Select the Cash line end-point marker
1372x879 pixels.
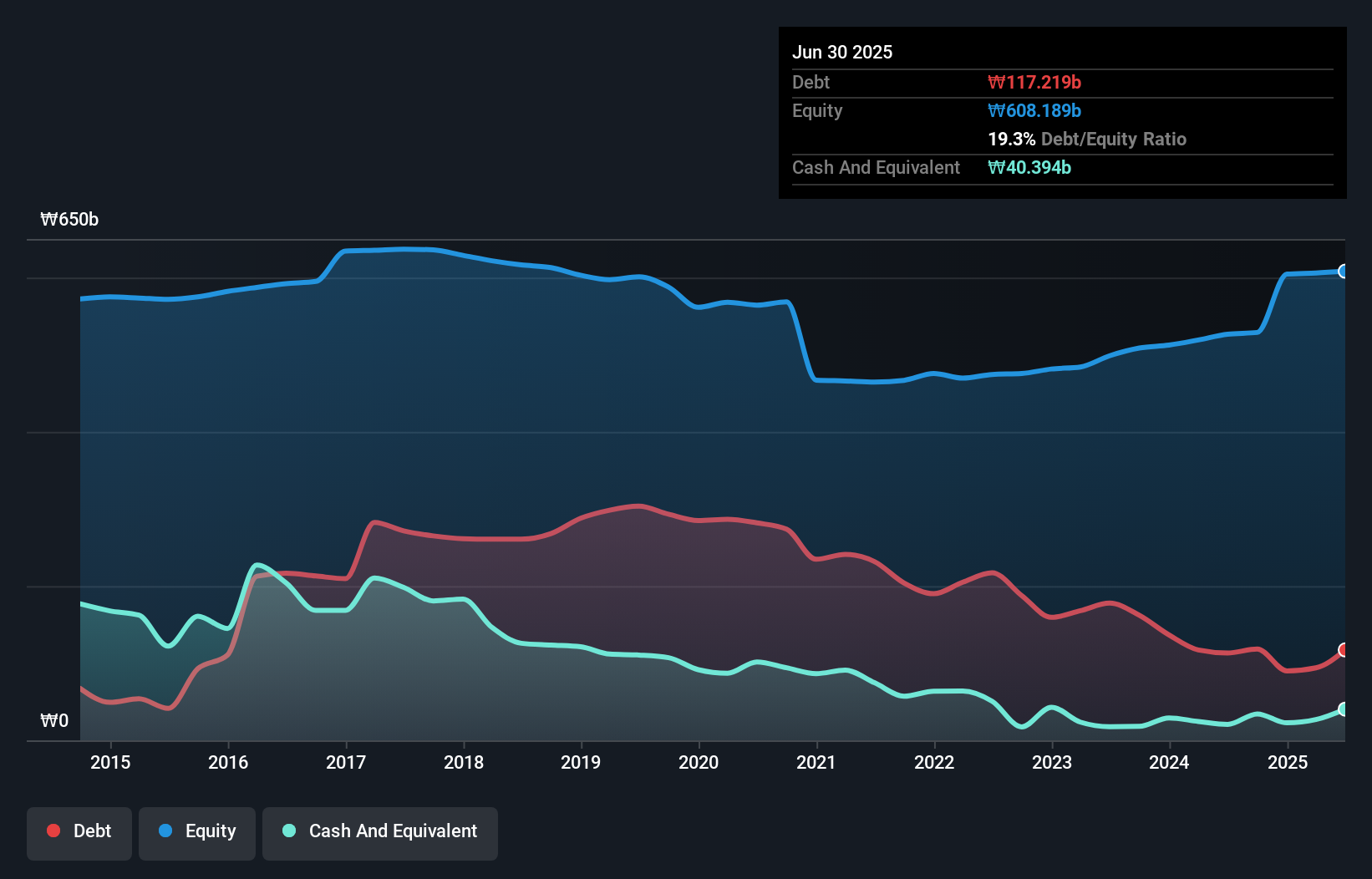(1344, 709)
